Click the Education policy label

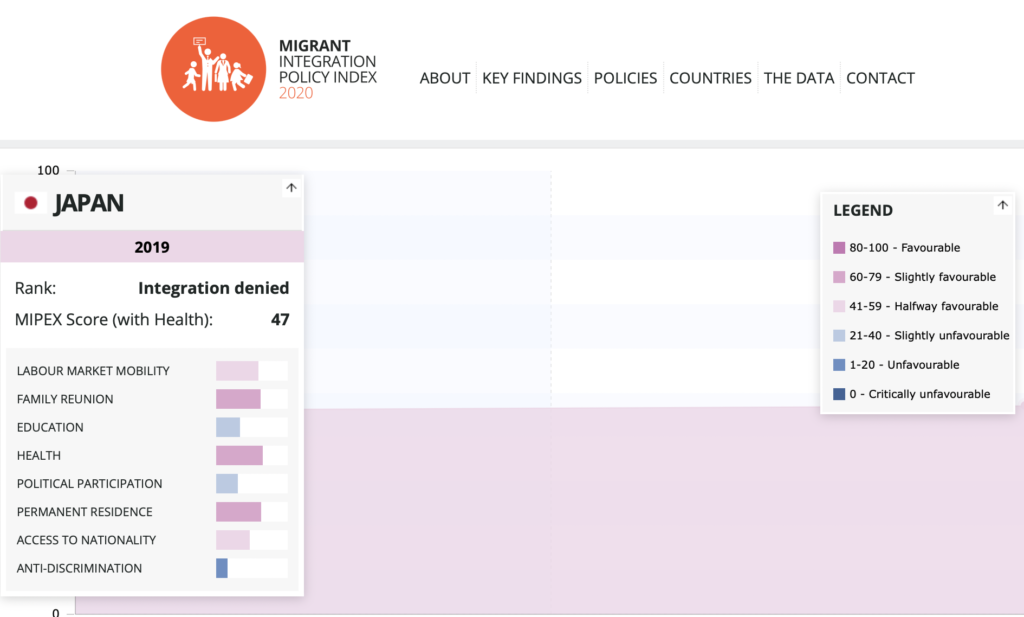click(x=50, y=427)
